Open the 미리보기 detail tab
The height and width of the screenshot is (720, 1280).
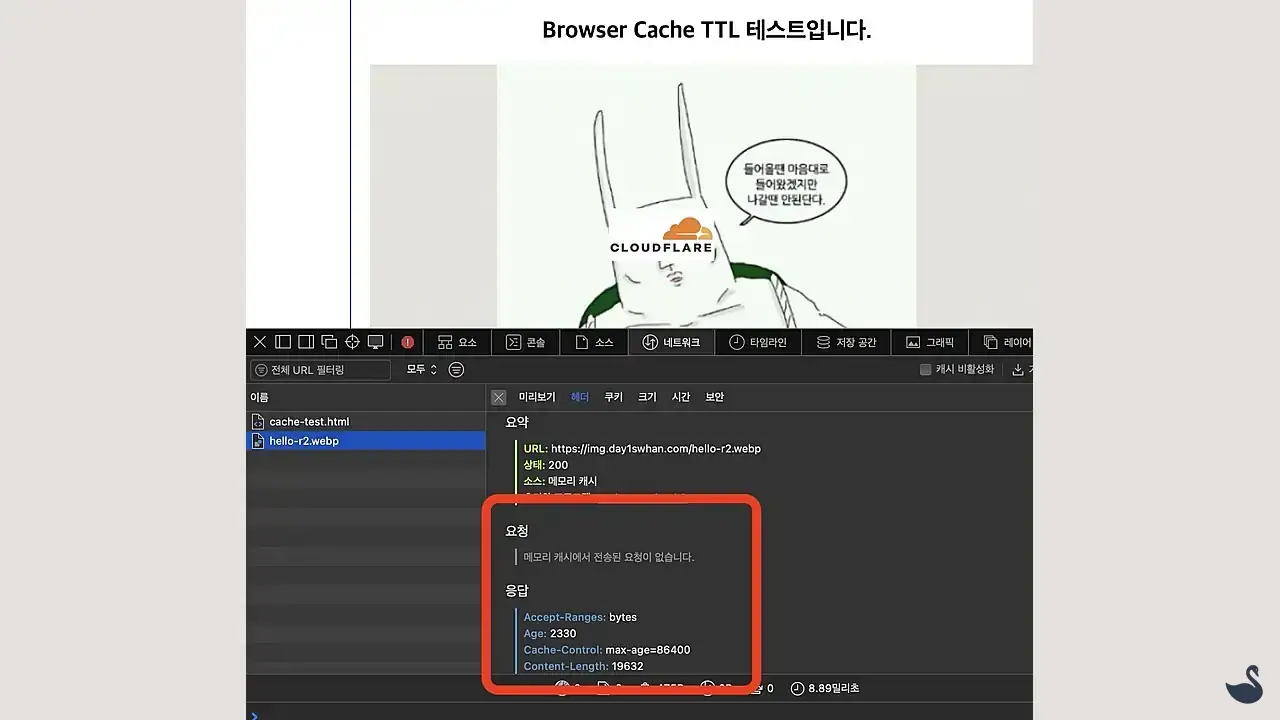click(537, 397)
